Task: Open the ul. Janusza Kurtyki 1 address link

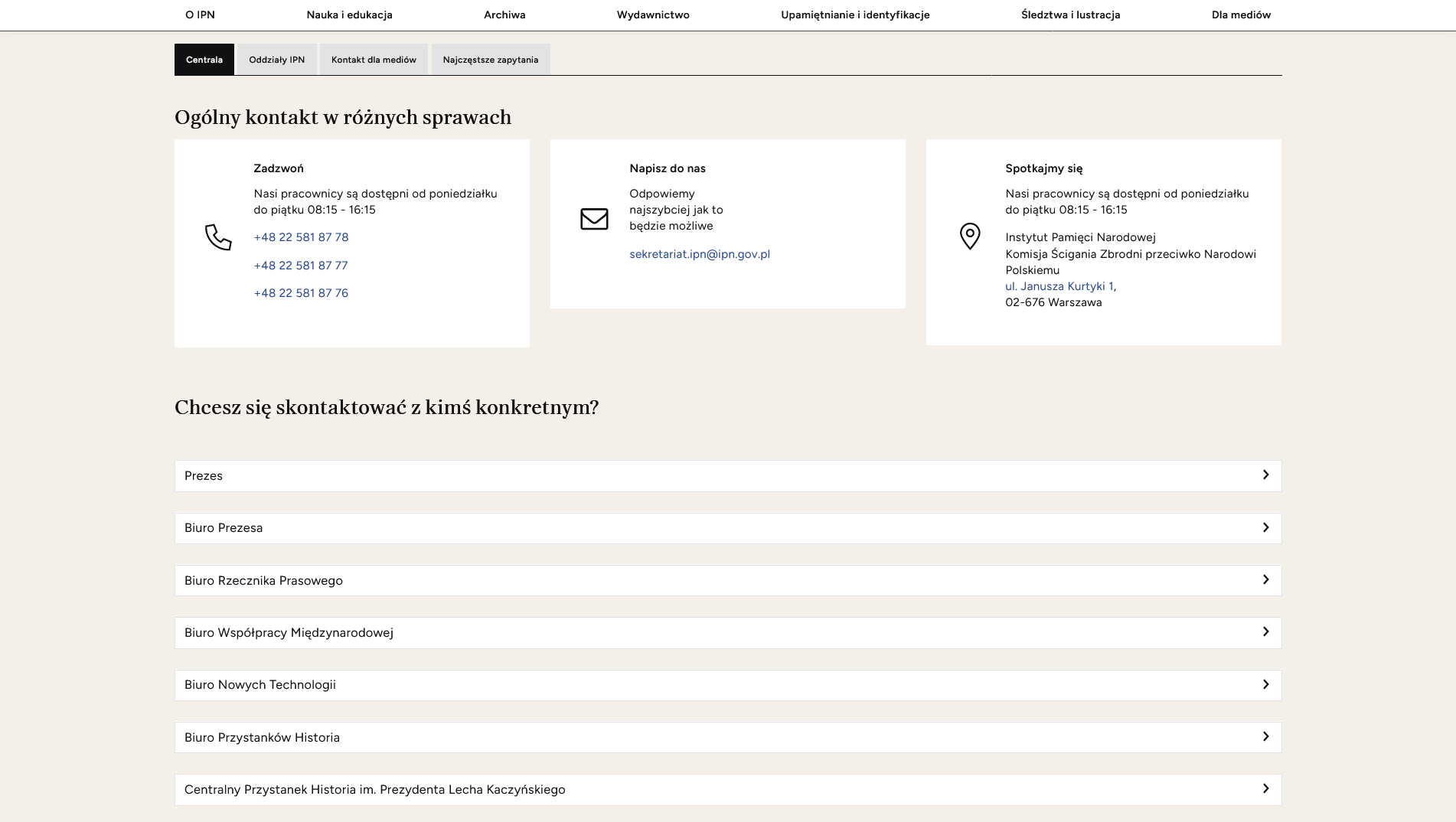Action: click(x=1059, y=286)
